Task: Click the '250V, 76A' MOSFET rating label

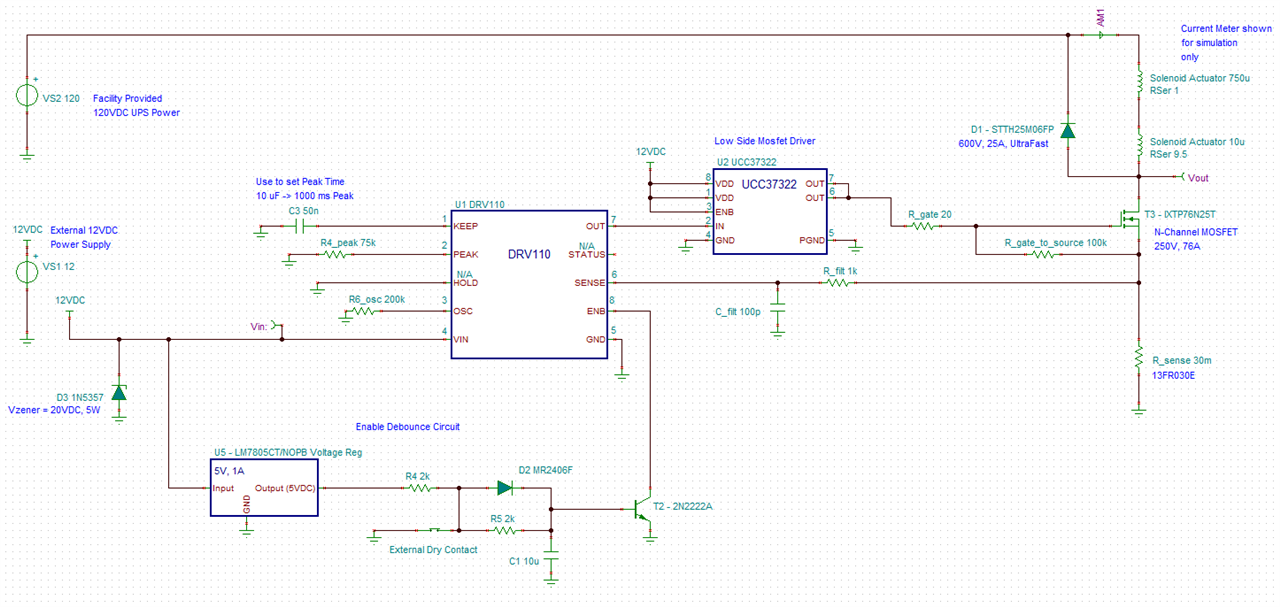Action: point(1178,246)
